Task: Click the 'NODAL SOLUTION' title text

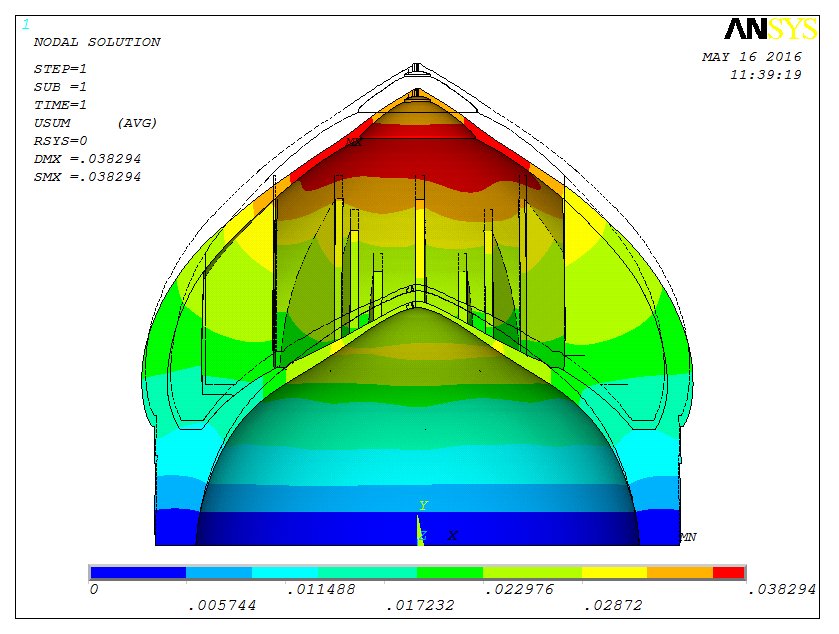Action: tap(97, 42)
